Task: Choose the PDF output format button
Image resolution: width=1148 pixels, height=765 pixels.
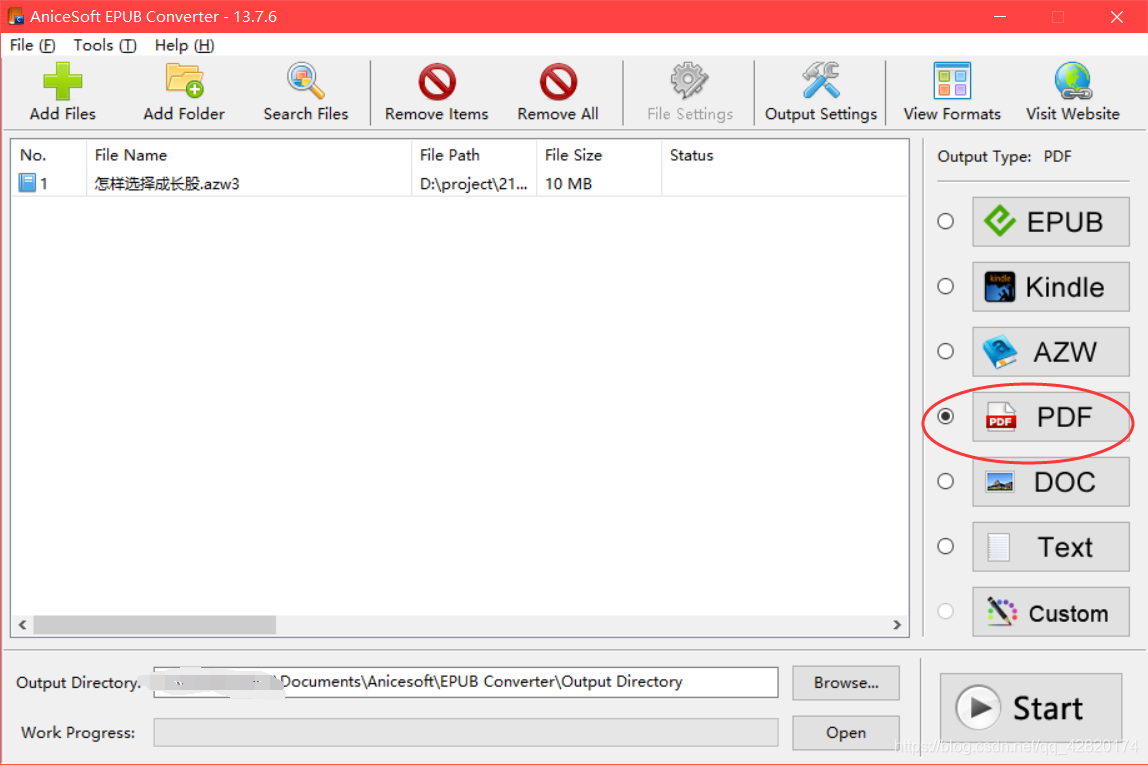Action: point(1051,417)
